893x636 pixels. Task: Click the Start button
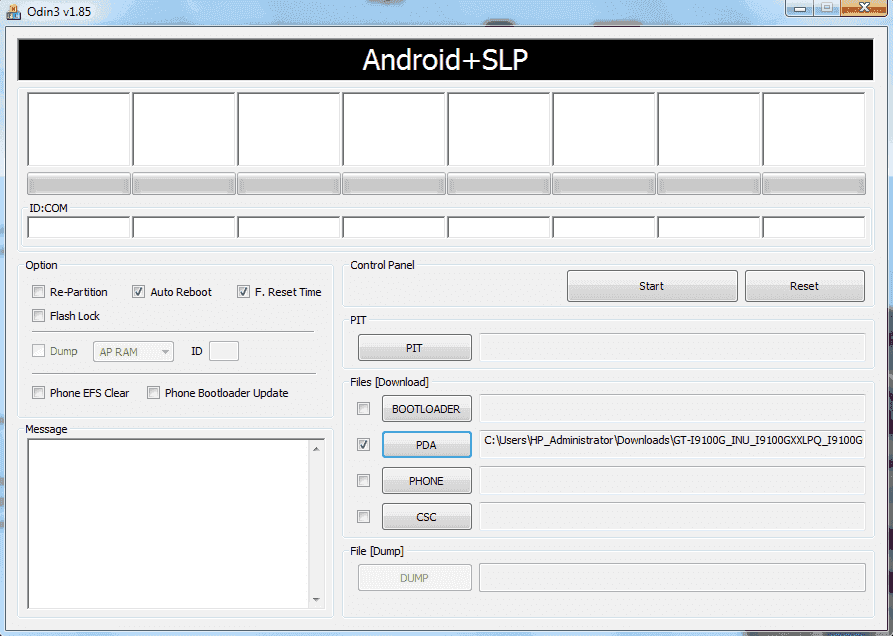(652, 286)
